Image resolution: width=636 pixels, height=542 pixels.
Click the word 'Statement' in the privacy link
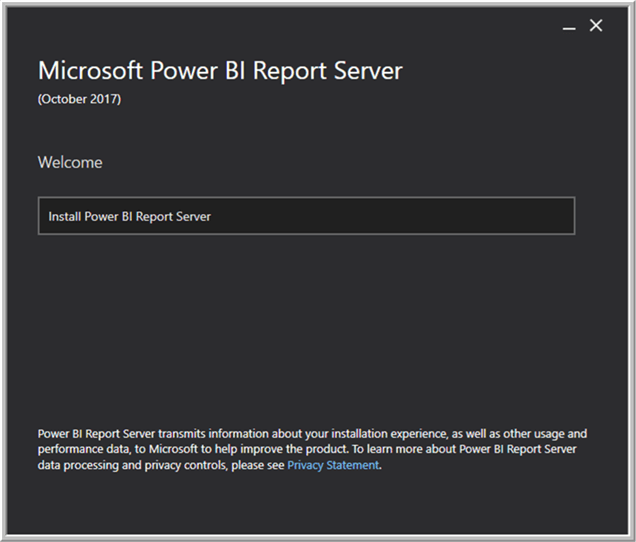click(355, 465)
